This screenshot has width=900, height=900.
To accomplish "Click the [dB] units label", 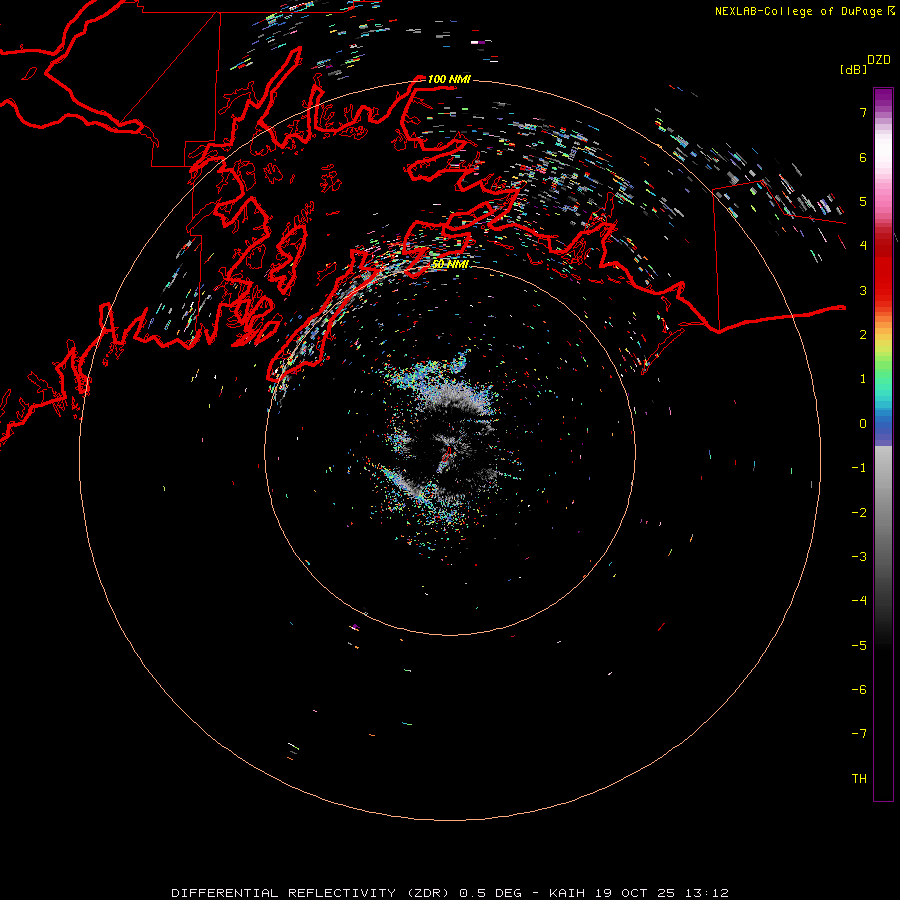I will point(853,69).
